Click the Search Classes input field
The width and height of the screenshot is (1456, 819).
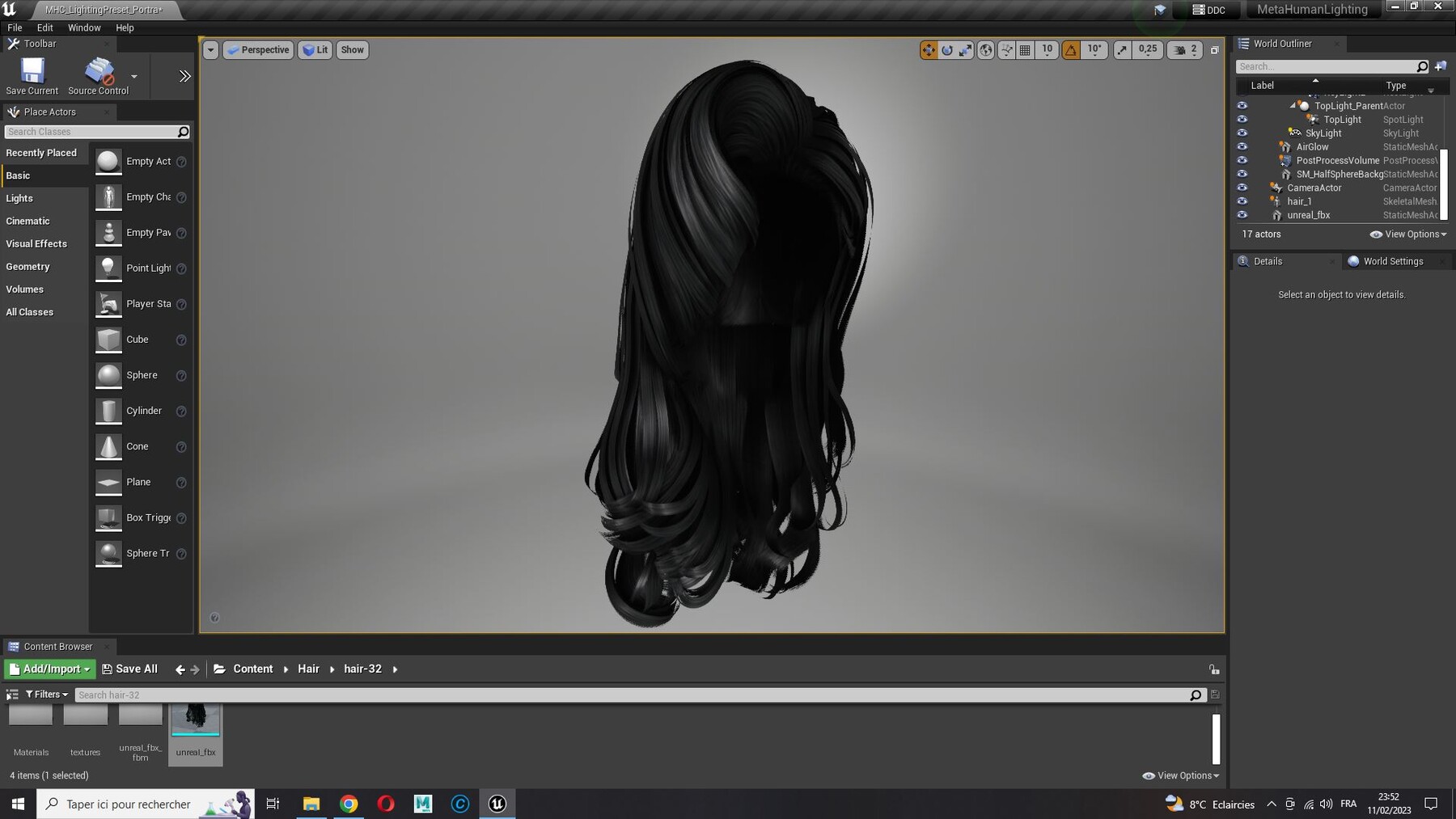coord(91,132)
